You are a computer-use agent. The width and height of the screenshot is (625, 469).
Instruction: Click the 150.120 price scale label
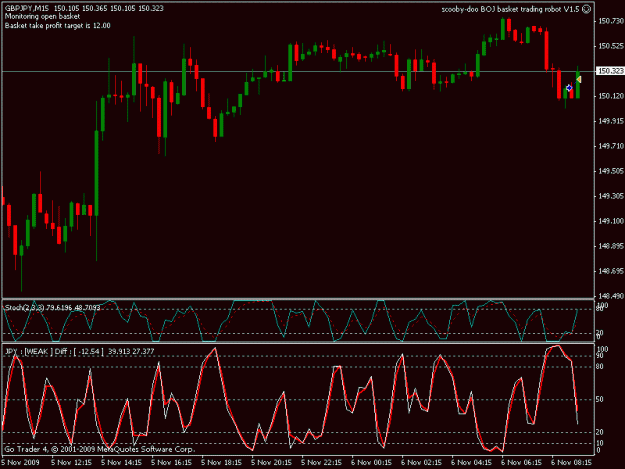coord(611,96)
